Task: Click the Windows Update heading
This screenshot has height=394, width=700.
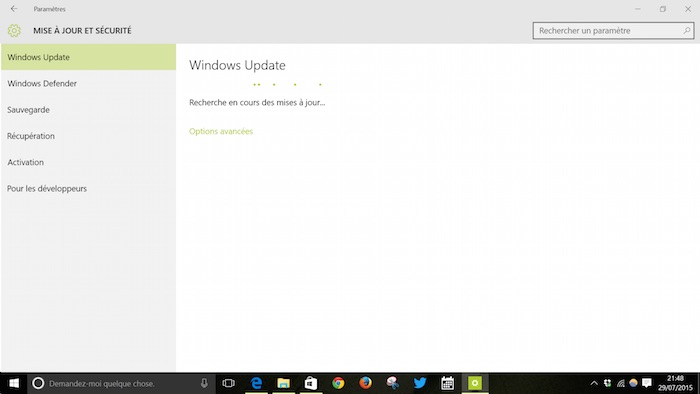Action: click(x=237, y=65)
